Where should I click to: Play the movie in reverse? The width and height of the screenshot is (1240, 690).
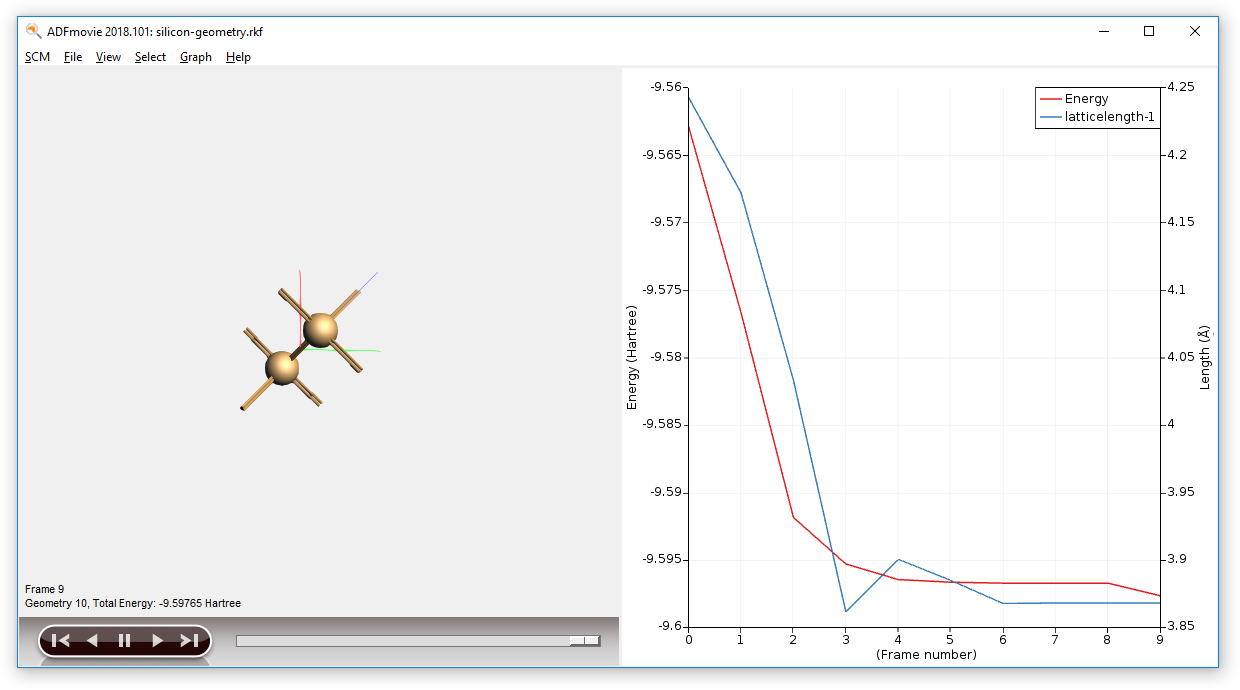[x=92, y=641]
